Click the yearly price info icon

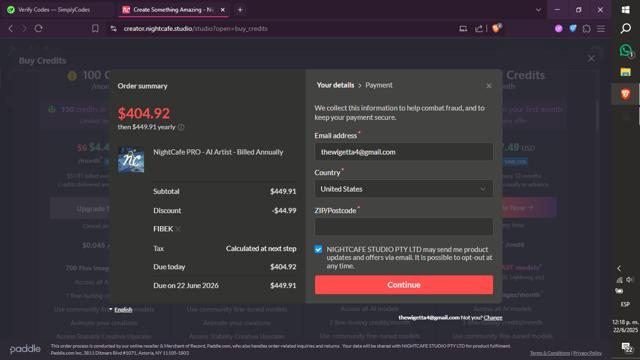click(181, 127)
